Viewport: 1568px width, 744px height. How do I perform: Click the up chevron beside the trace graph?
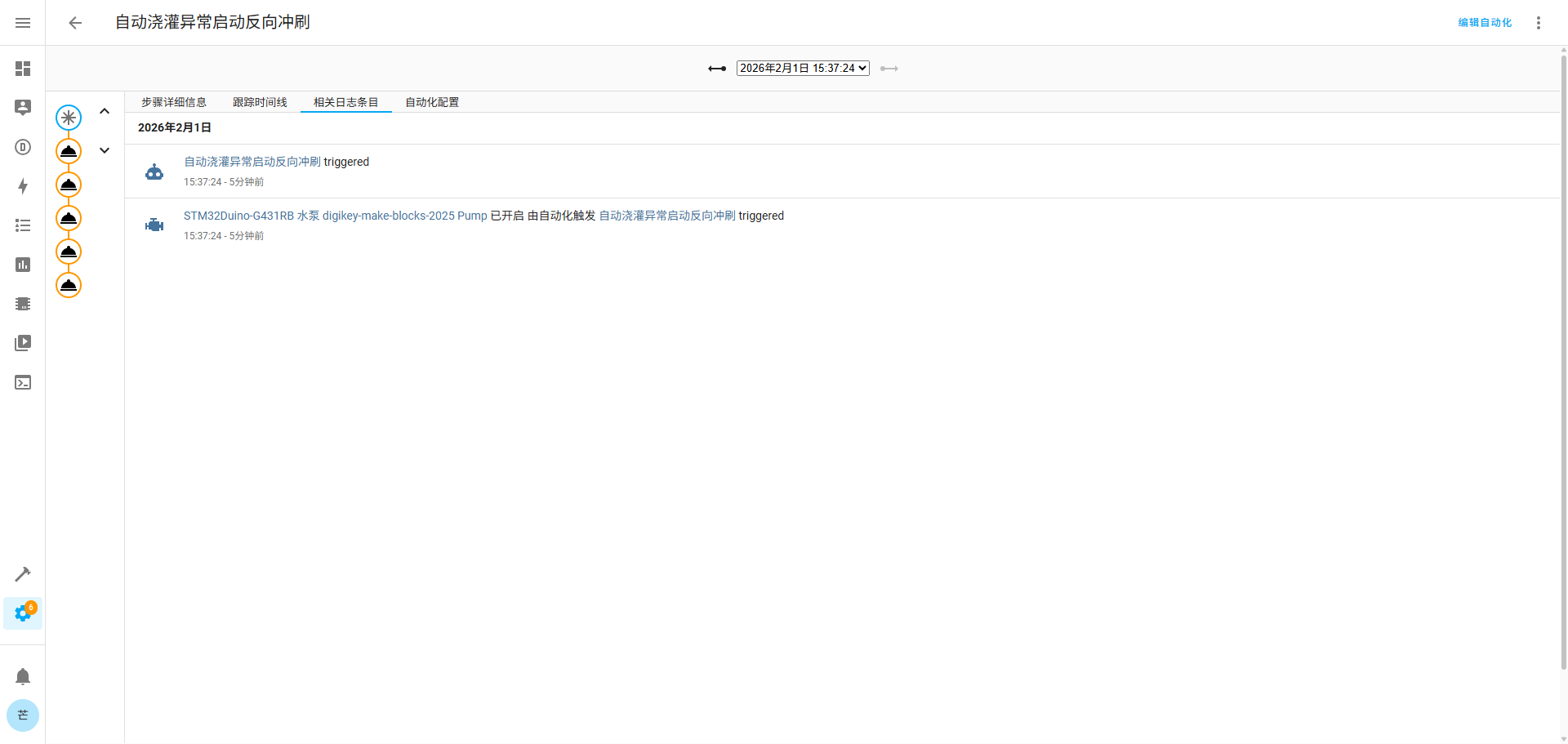(105, 111)
